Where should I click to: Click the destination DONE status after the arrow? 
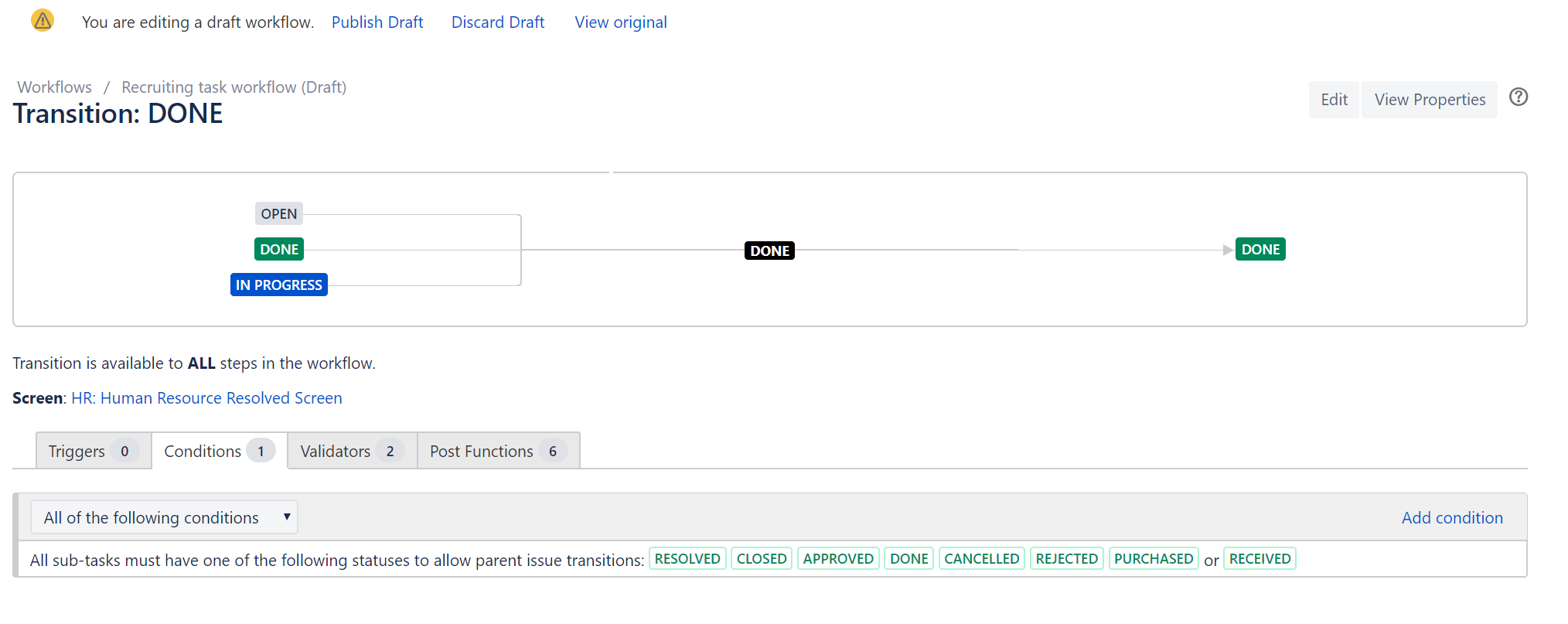[x=1260, y=249]
